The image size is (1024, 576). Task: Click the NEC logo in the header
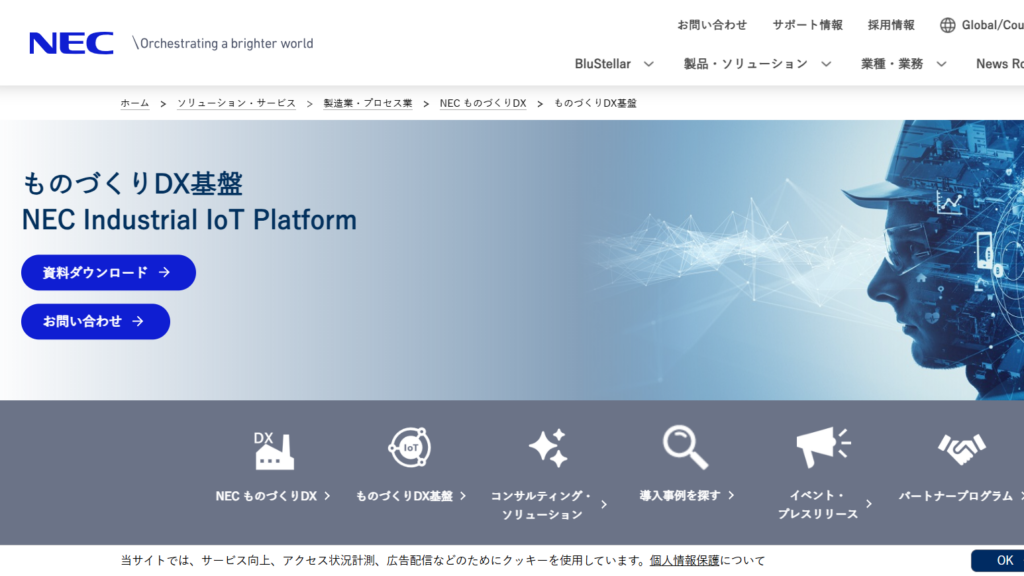pos(70,42)
